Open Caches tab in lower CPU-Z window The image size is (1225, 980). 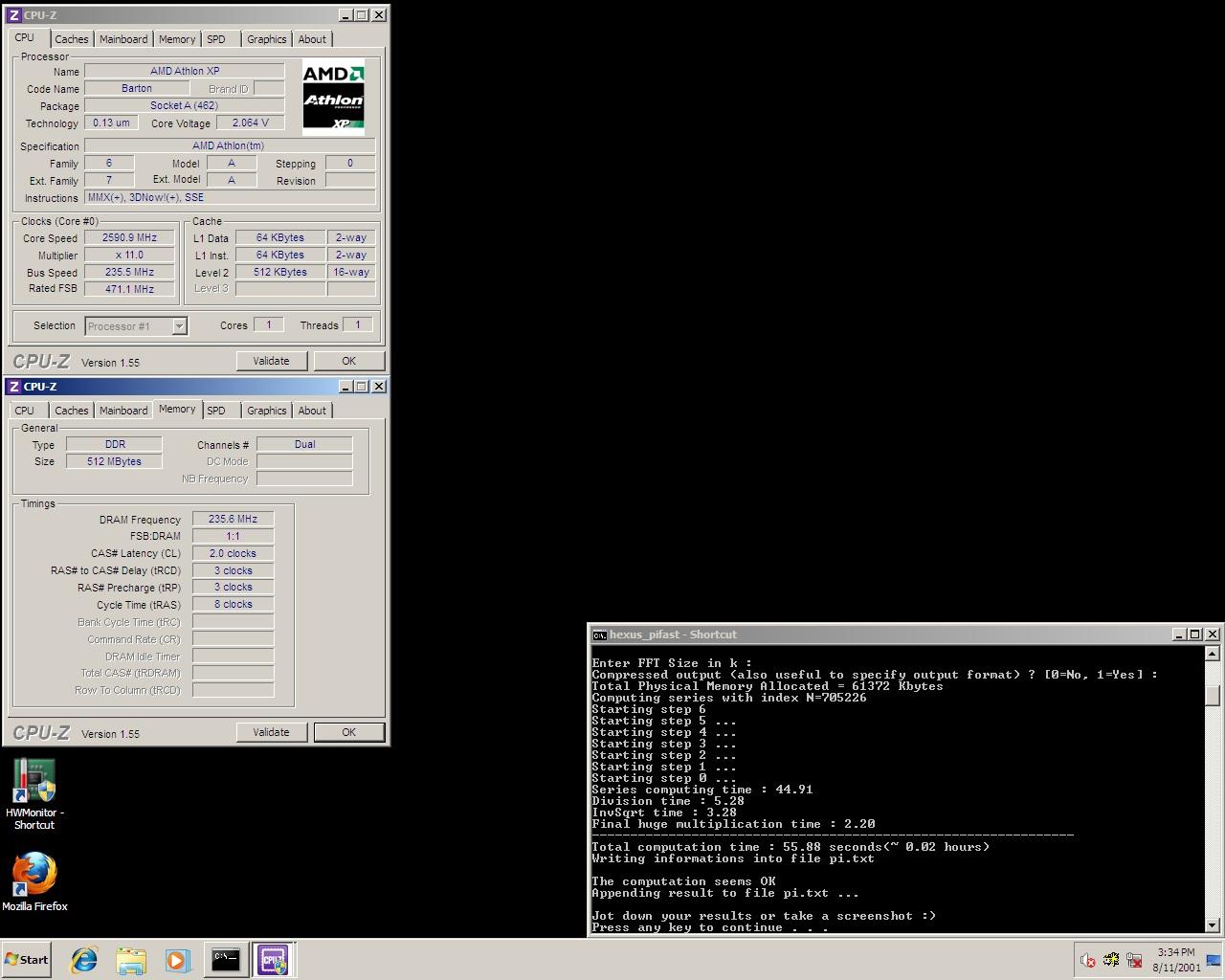71,411
